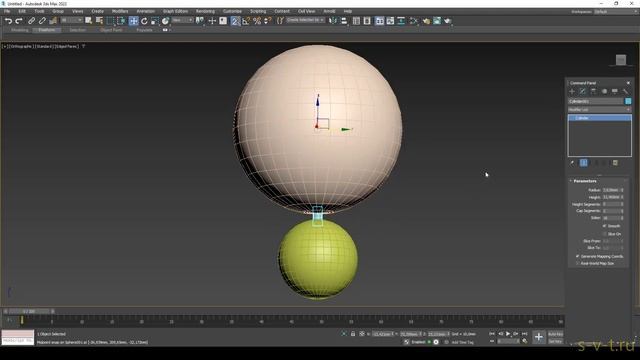Open the Curve Editor icon
Viewport: 640px width, 360px height.
point(390,21)
